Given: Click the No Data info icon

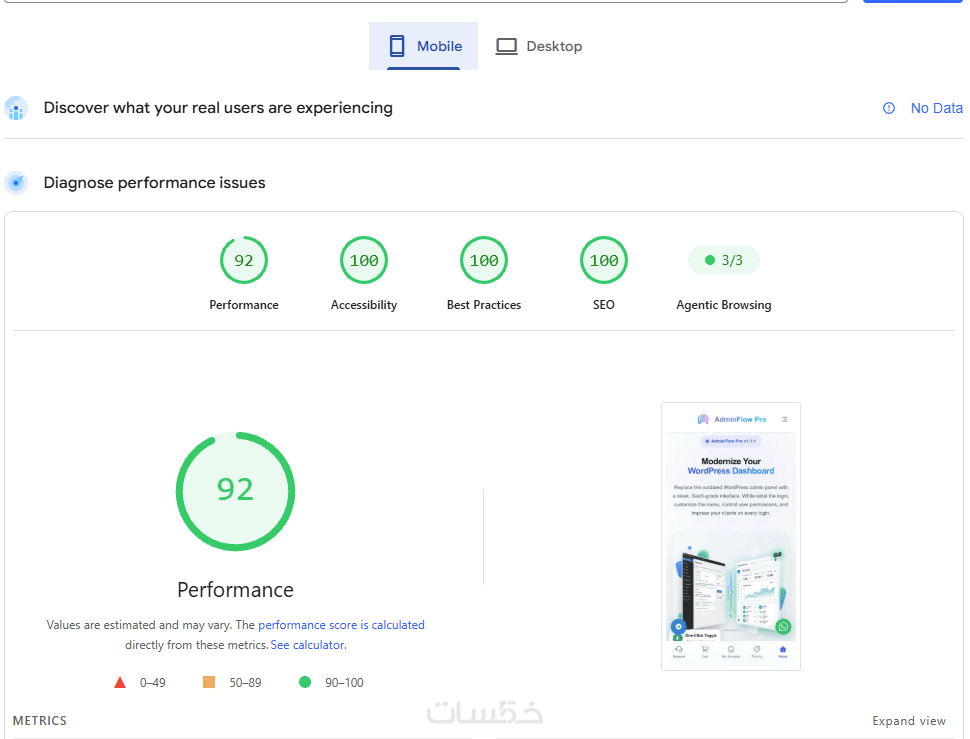Looking at the screenshot, I should [889, 108].
